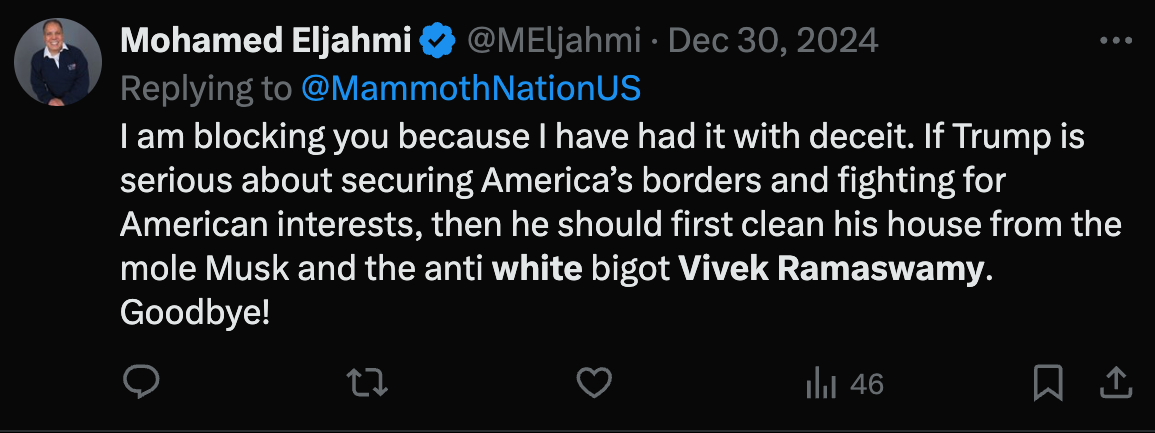This screenshot has height=433, width=1155.
Task: Click the "Replying to" label
Action: tap(206, 88)
